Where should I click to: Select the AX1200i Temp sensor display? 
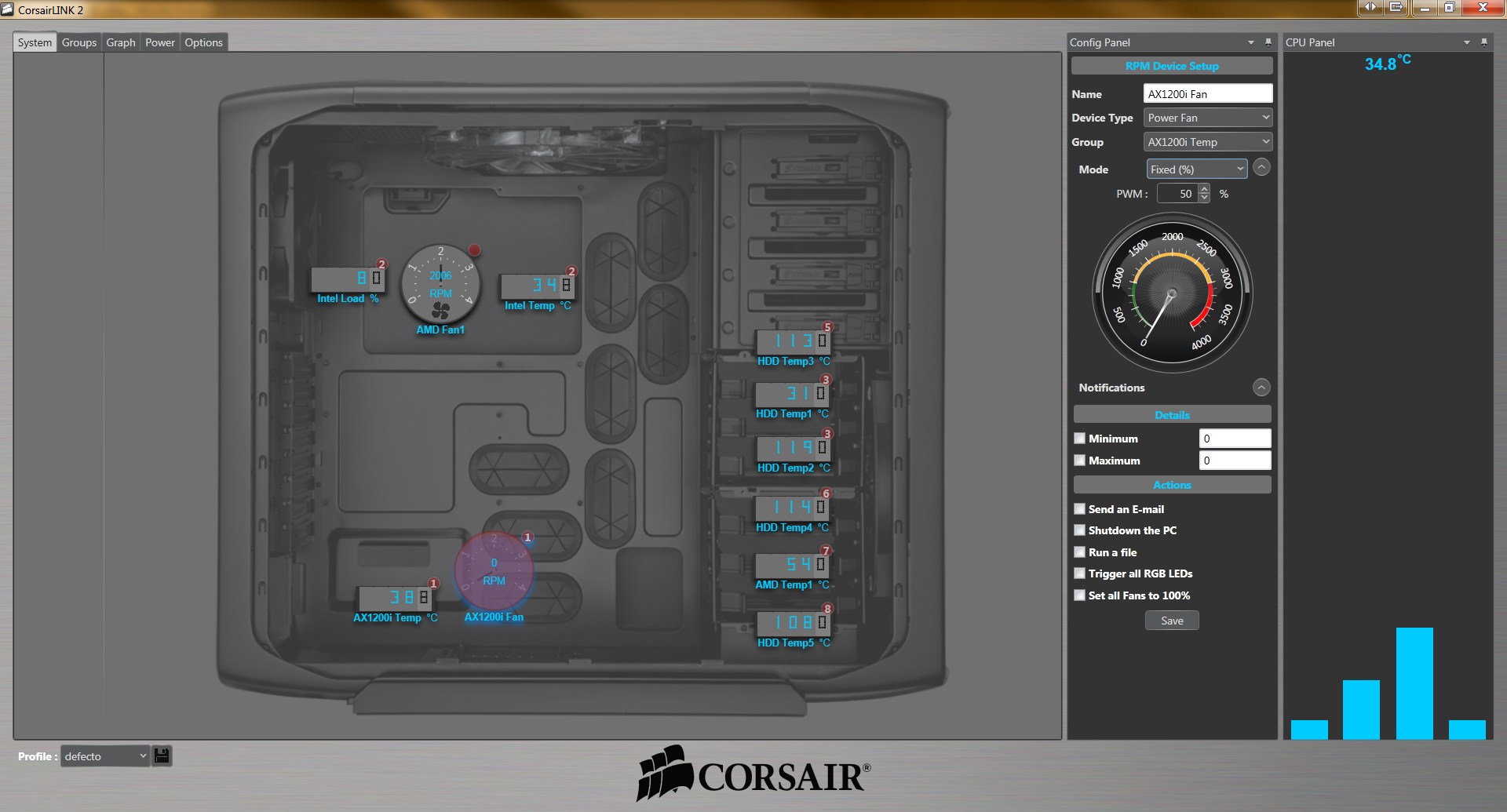395,598
